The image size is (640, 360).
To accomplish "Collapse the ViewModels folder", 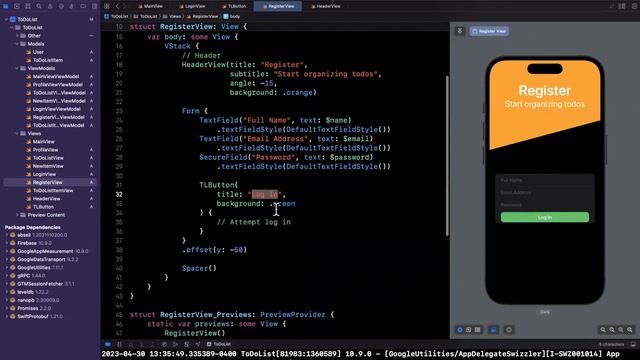I will 17,68.
